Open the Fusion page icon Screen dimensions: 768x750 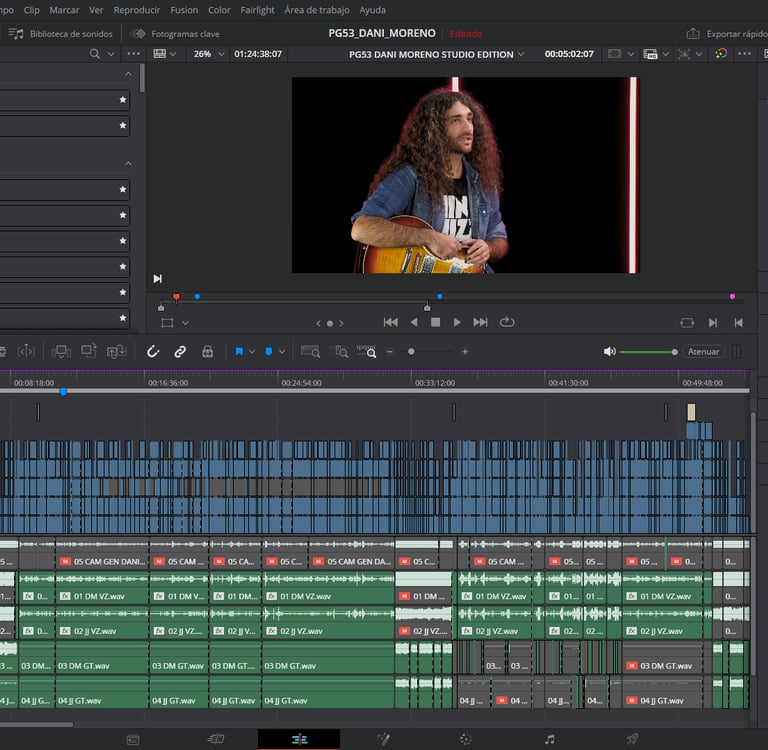(382, 739)
